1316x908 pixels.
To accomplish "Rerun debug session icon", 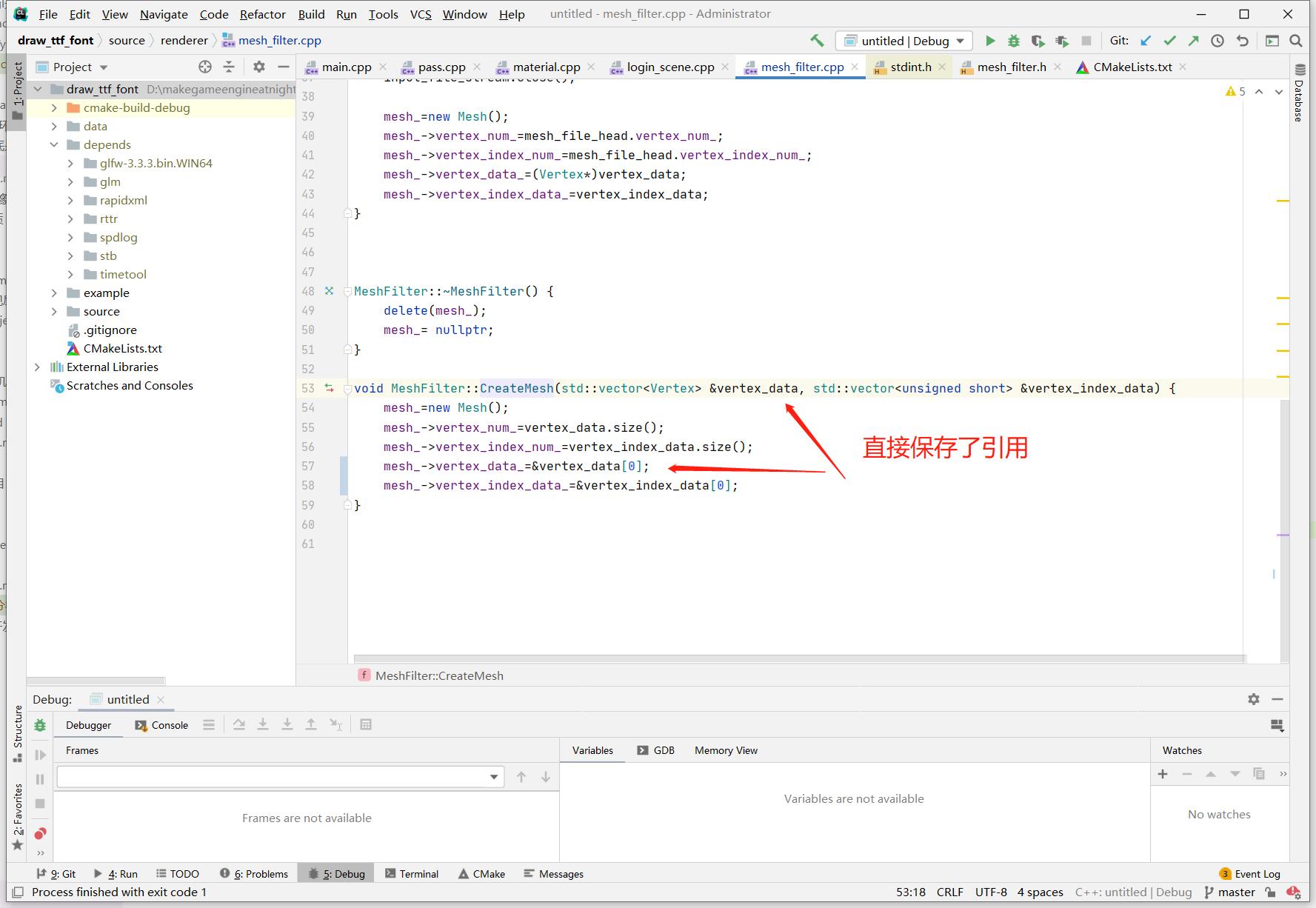I will tap(40, 725).
